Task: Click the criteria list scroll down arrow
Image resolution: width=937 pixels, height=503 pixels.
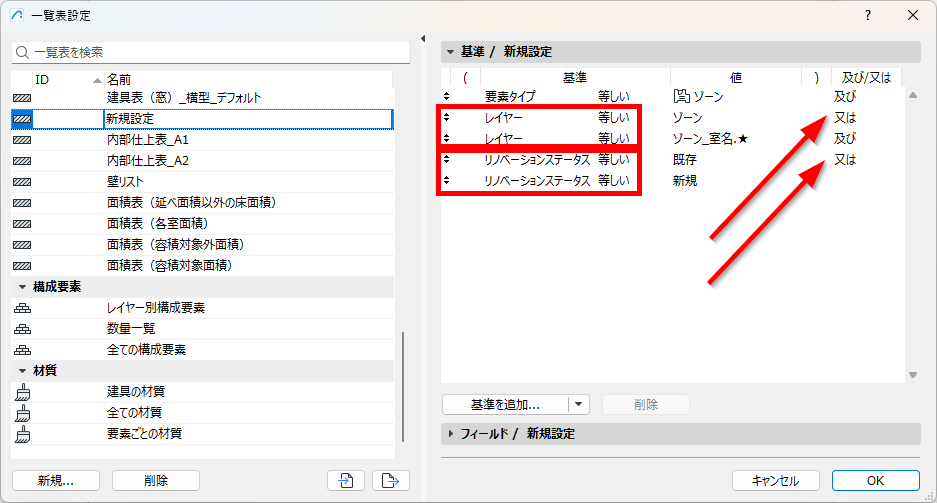Action: pos(912,375)
